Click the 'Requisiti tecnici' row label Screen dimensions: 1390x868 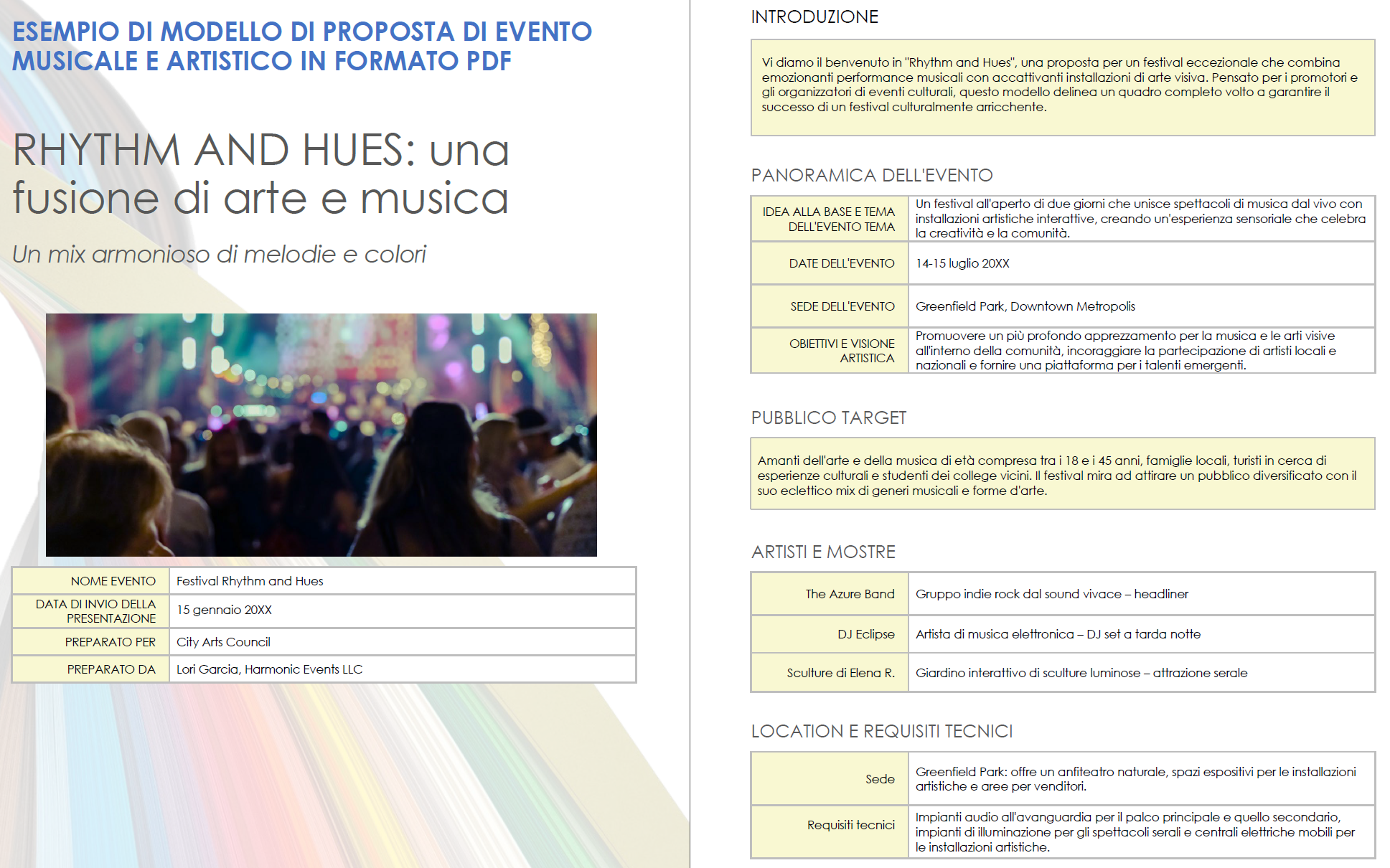[830, 832]
